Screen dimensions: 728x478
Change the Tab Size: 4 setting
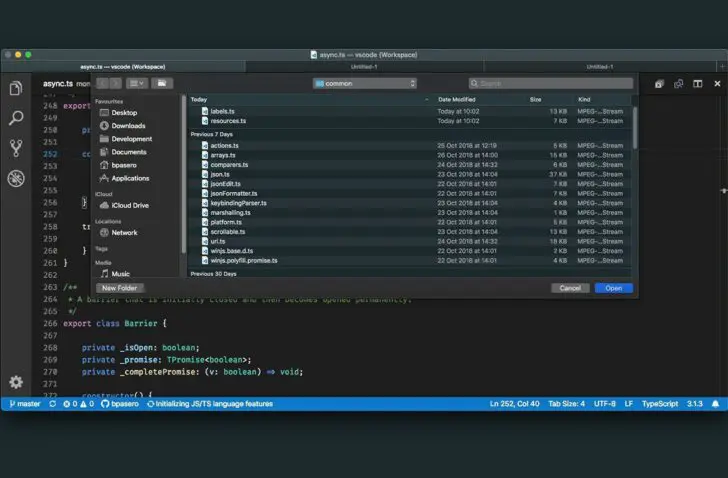(x=566, y=404)
